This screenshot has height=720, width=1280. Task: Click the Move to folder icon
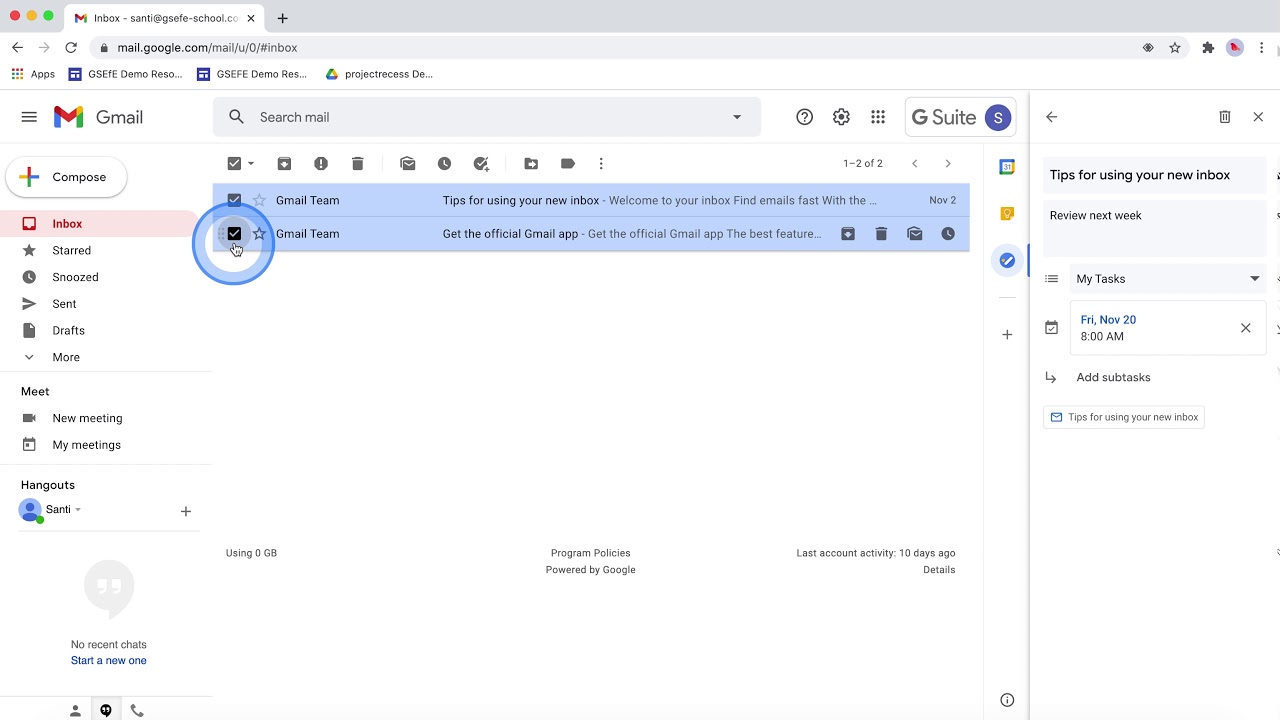tap(531, 164)
